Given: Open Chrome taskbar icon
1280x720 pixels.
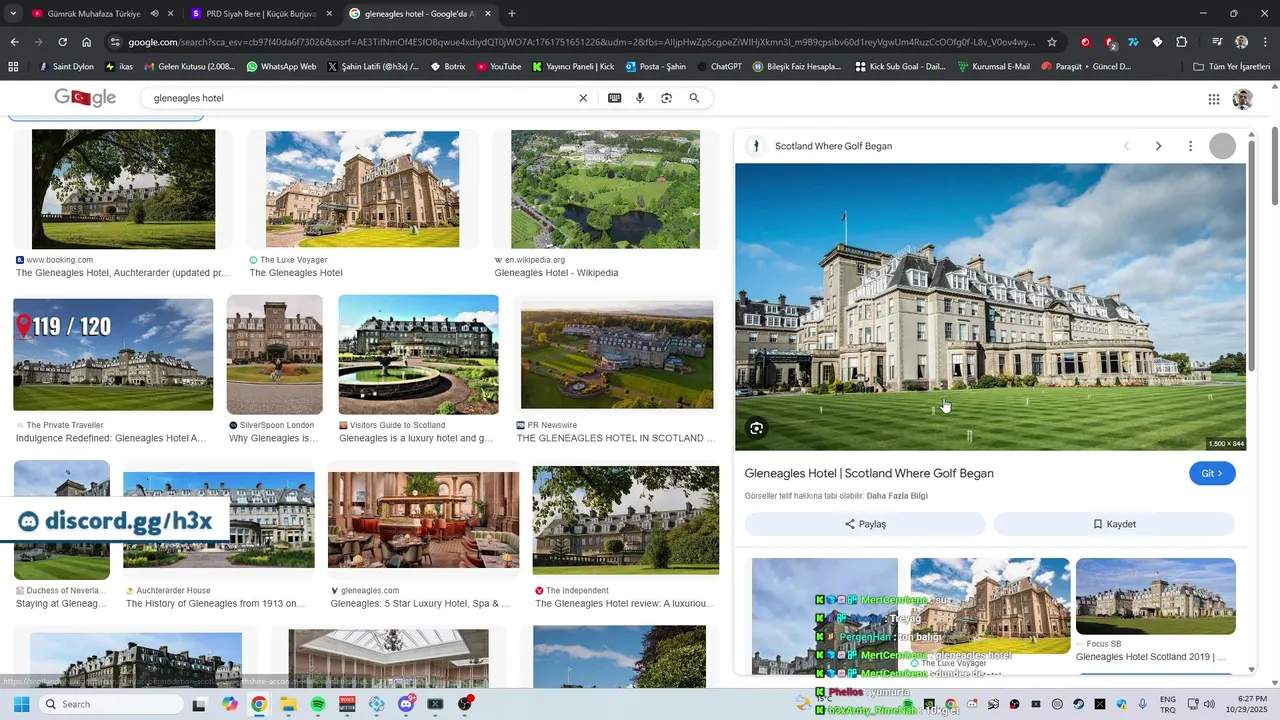Looking at the screenshot, I should pos(259,704).
